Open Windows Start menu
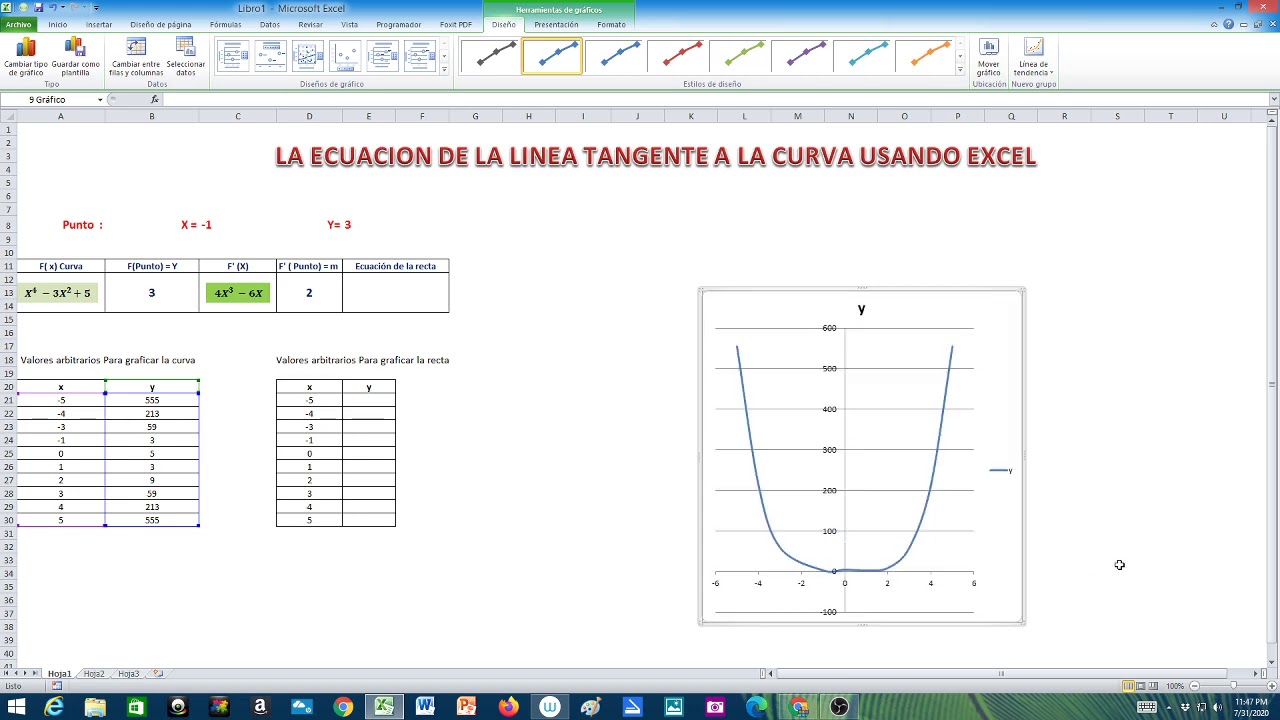The width and height of the screenshot is (1280, 720). coord(15,707)
